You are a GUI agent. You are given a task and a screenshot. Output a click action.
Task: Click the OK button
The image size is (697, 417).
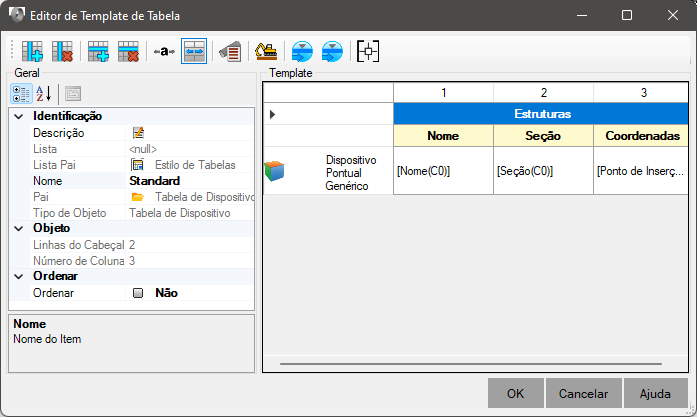516,393
